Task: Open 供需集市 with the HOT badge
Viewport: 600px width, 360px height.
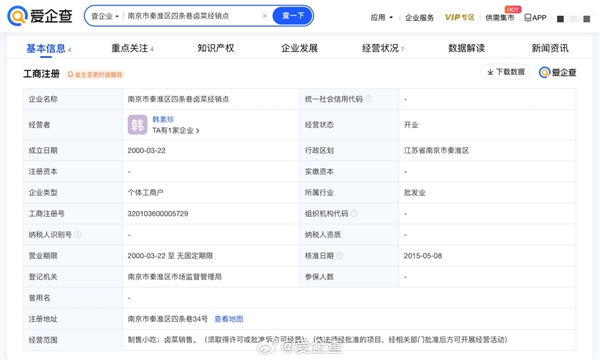Action: (x=500, y=18)
